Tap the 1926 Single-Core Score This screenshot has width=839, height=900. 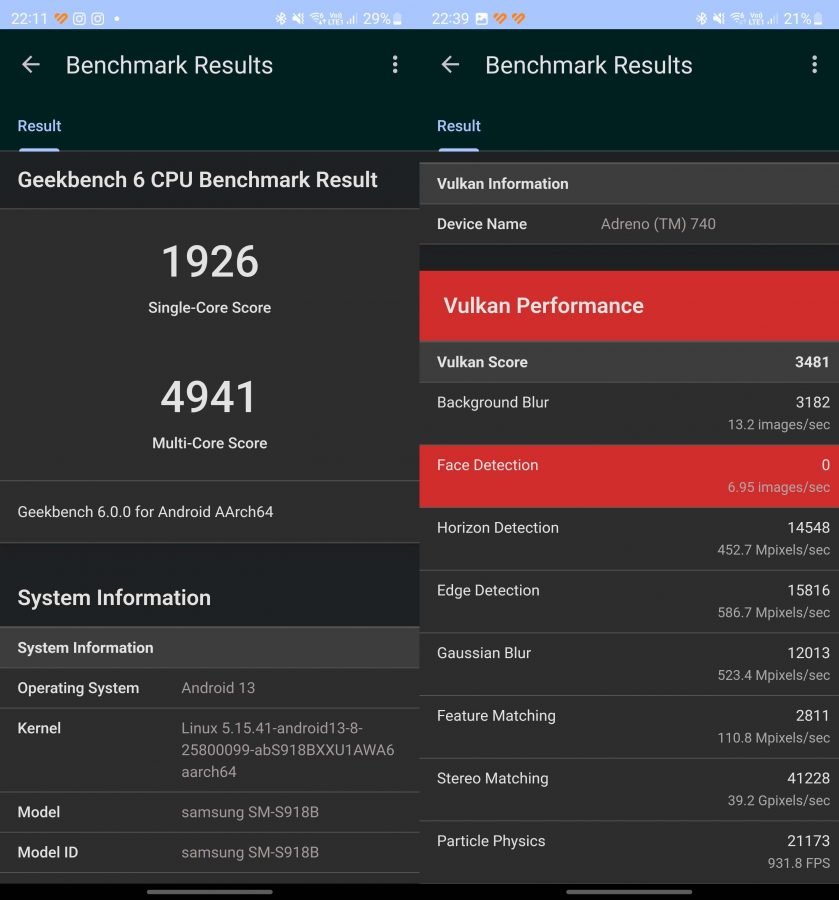tap(210, 262)
